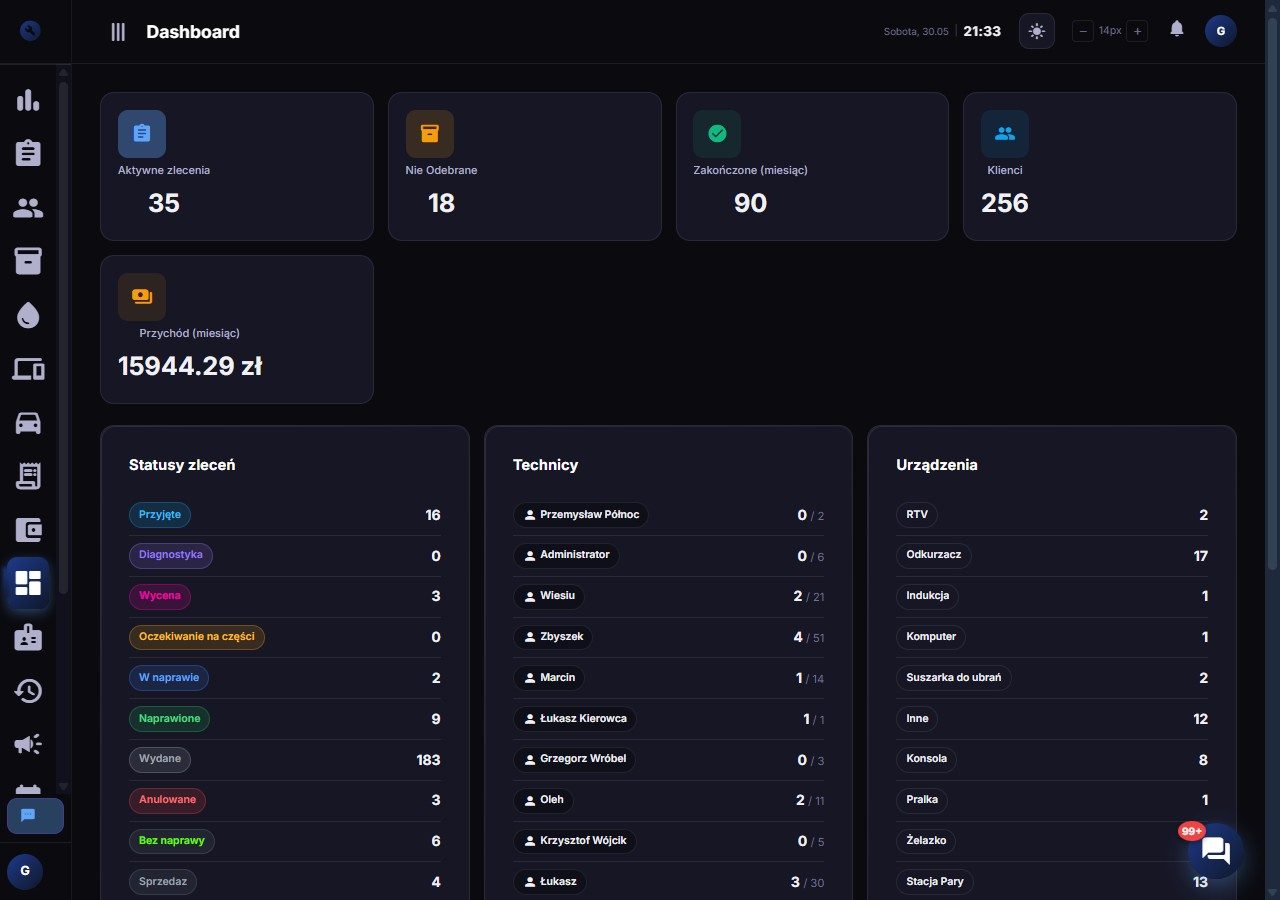Click the Konsola device tag
This screenshot has width=1280, height=900.
point(926,759)
